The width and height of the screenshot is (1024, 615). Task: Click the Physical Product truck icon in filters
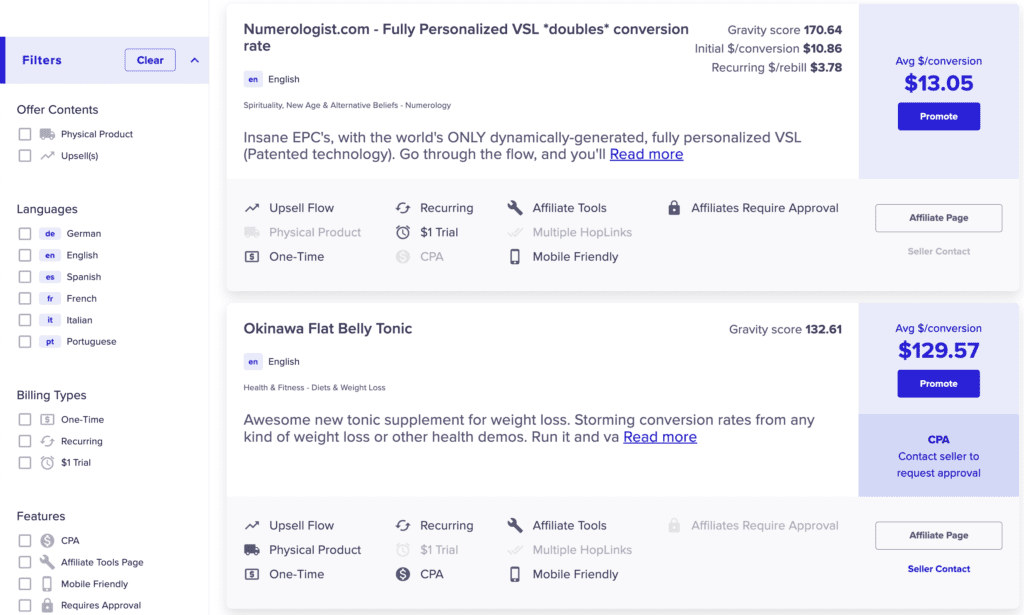click(x=47, y=134)
